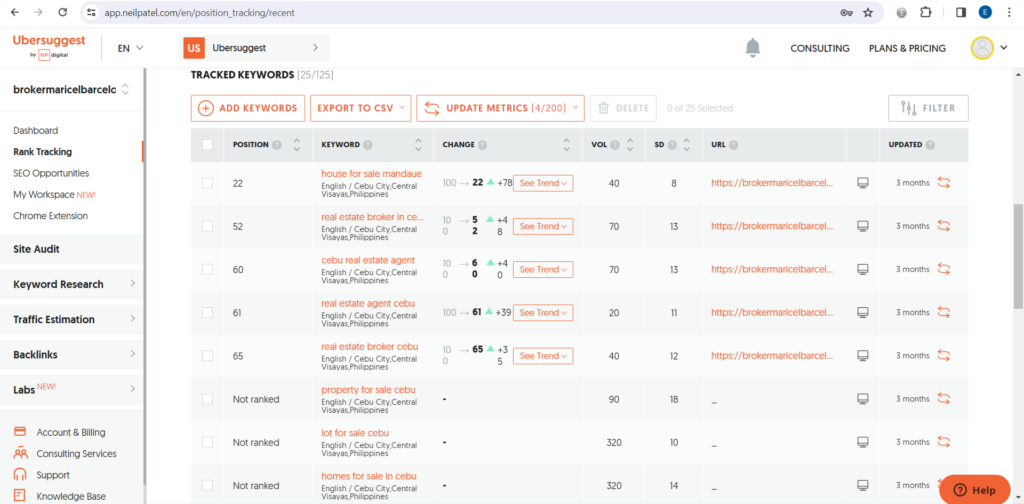Open the UPDATE METRICS dropdown
The height and width of the screenshot is (504, 1024).
point(500,108)
